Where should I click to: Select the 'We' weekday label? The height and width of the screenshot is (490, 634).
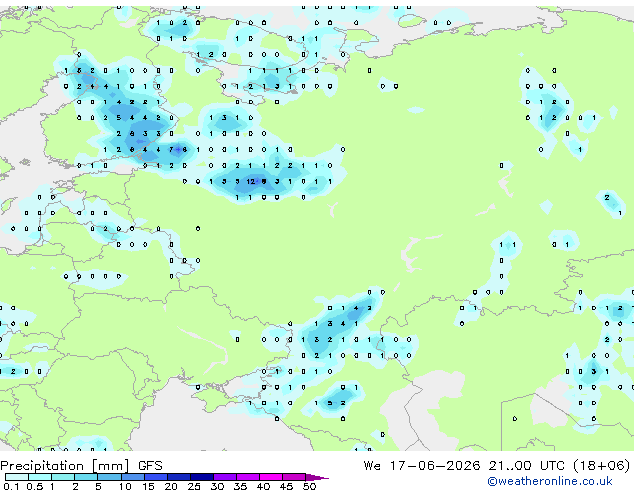[372, 466]
